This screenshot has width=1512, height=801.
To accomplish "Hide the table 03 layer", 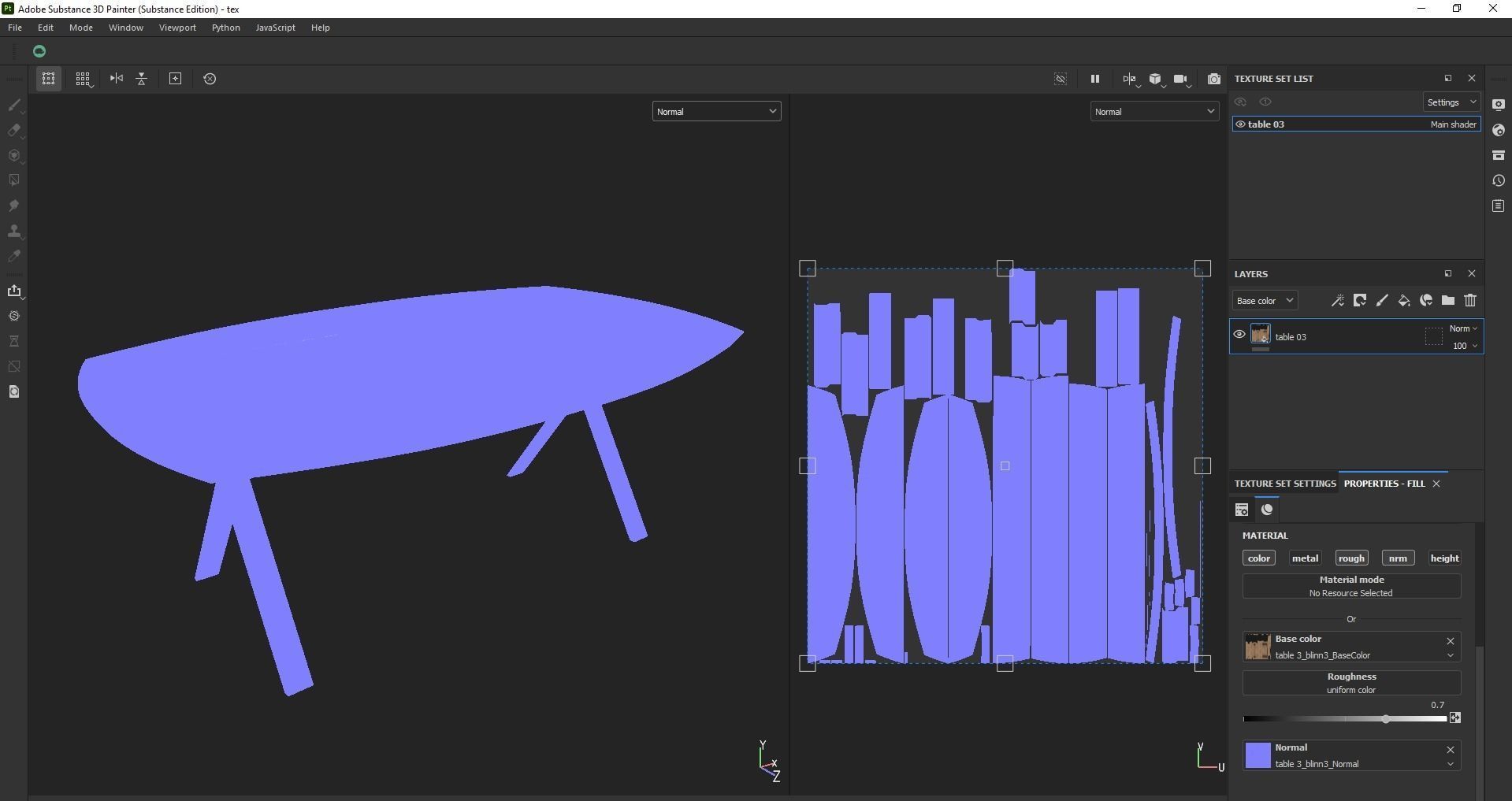I will point(1239,335).
